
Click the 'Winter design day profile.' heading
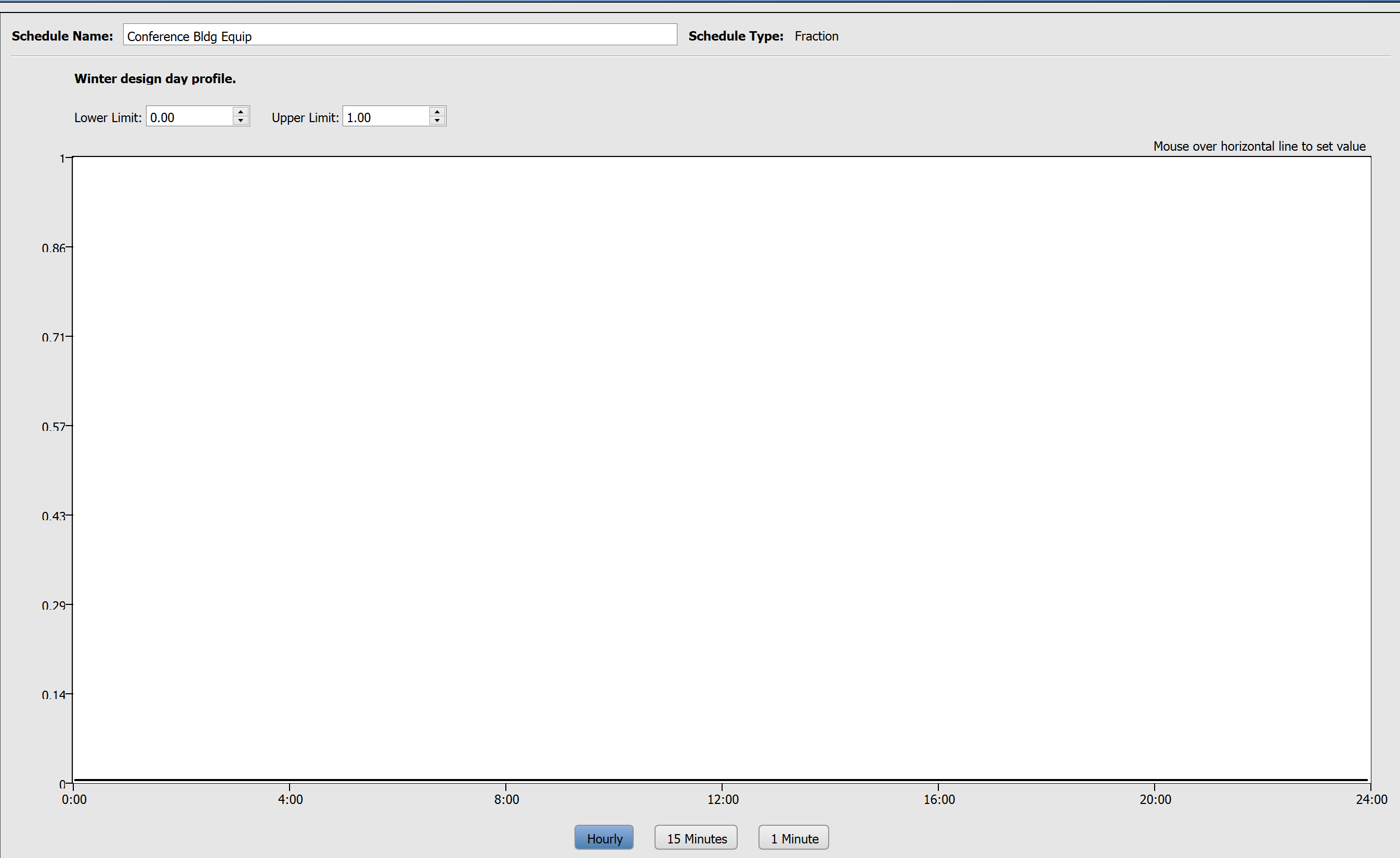[x=155, y=79]
